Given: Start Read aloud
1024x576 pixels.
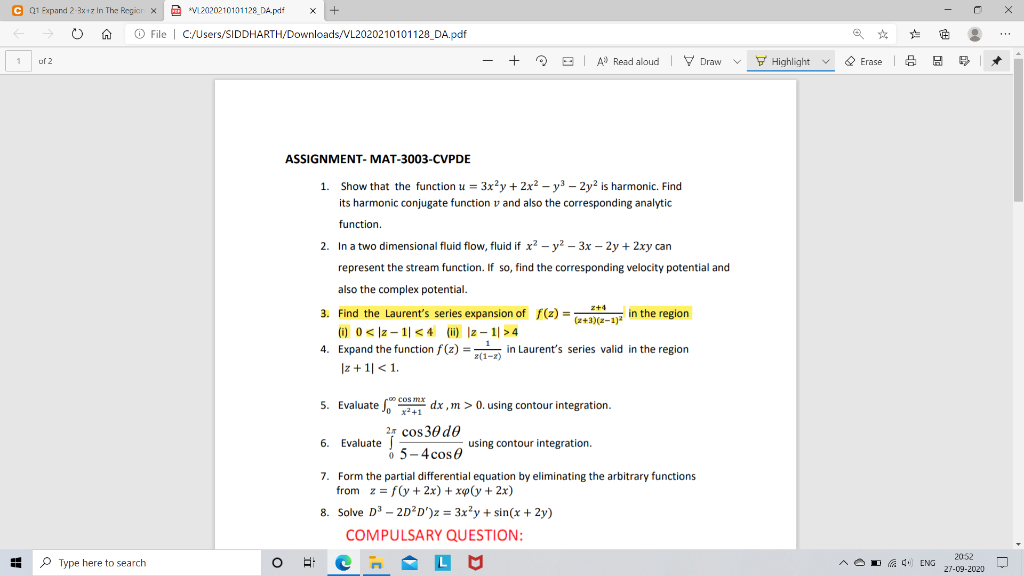Looking at the screenshot, I should click(628, 61).
